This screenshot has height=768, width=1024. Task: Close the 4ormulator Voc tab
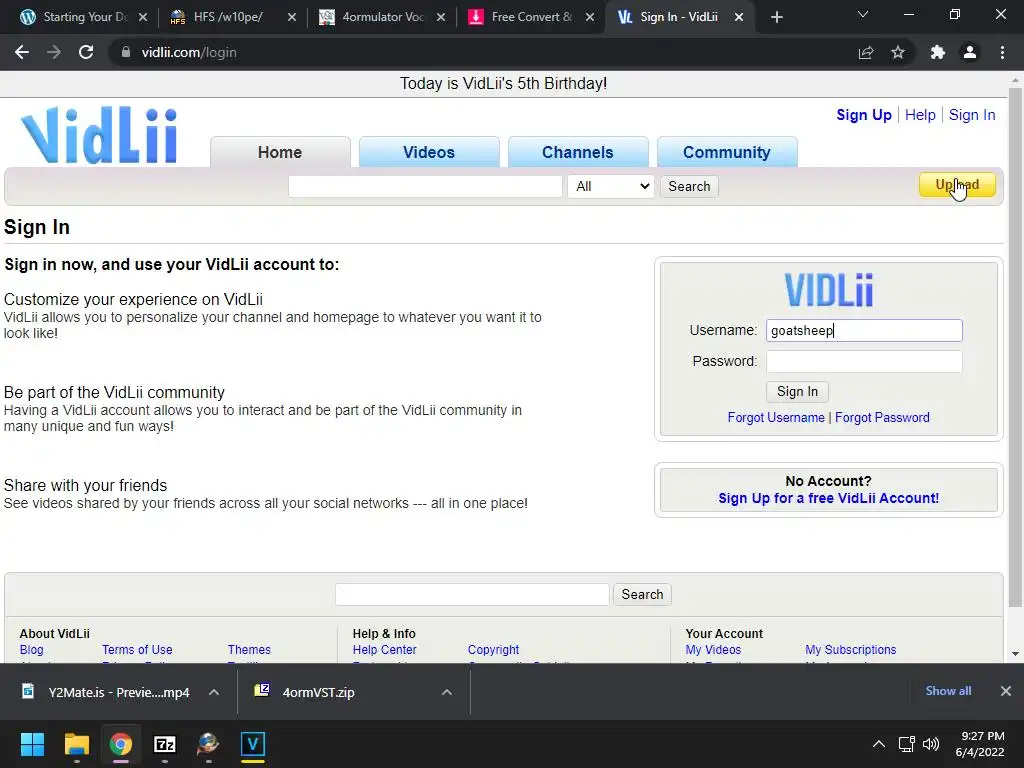click(x=441, y=17)
